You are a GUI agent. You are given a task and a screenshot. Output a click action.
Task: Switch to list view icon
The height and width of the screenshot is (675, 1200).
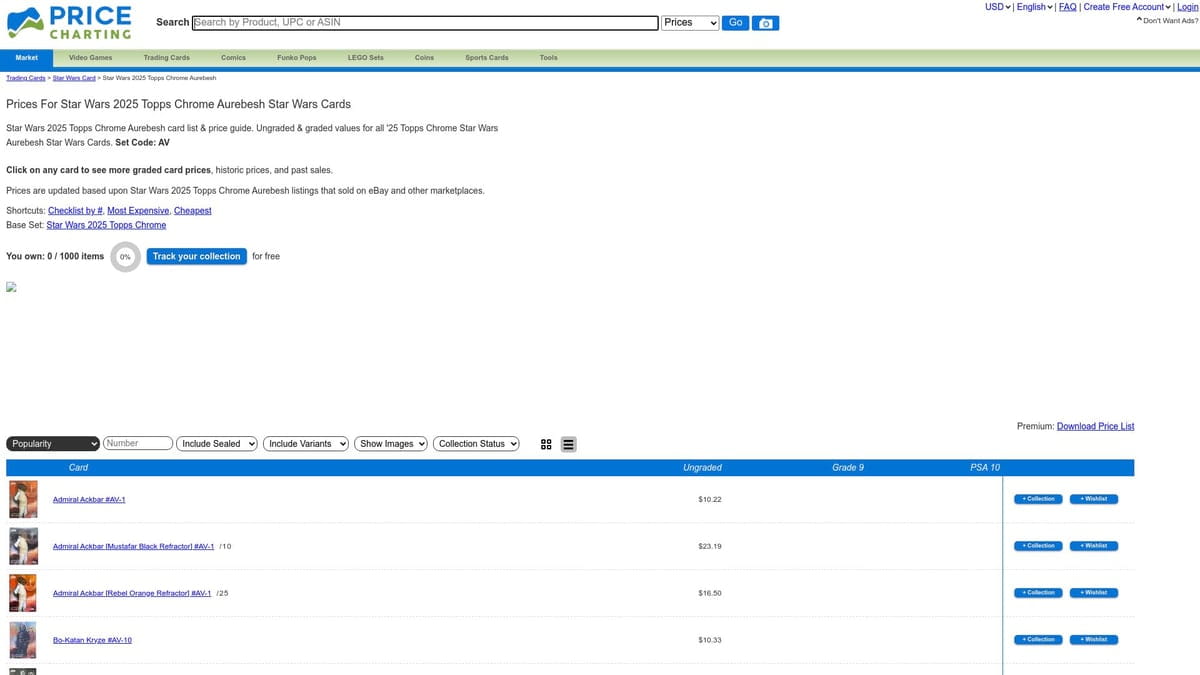[568, 444]
